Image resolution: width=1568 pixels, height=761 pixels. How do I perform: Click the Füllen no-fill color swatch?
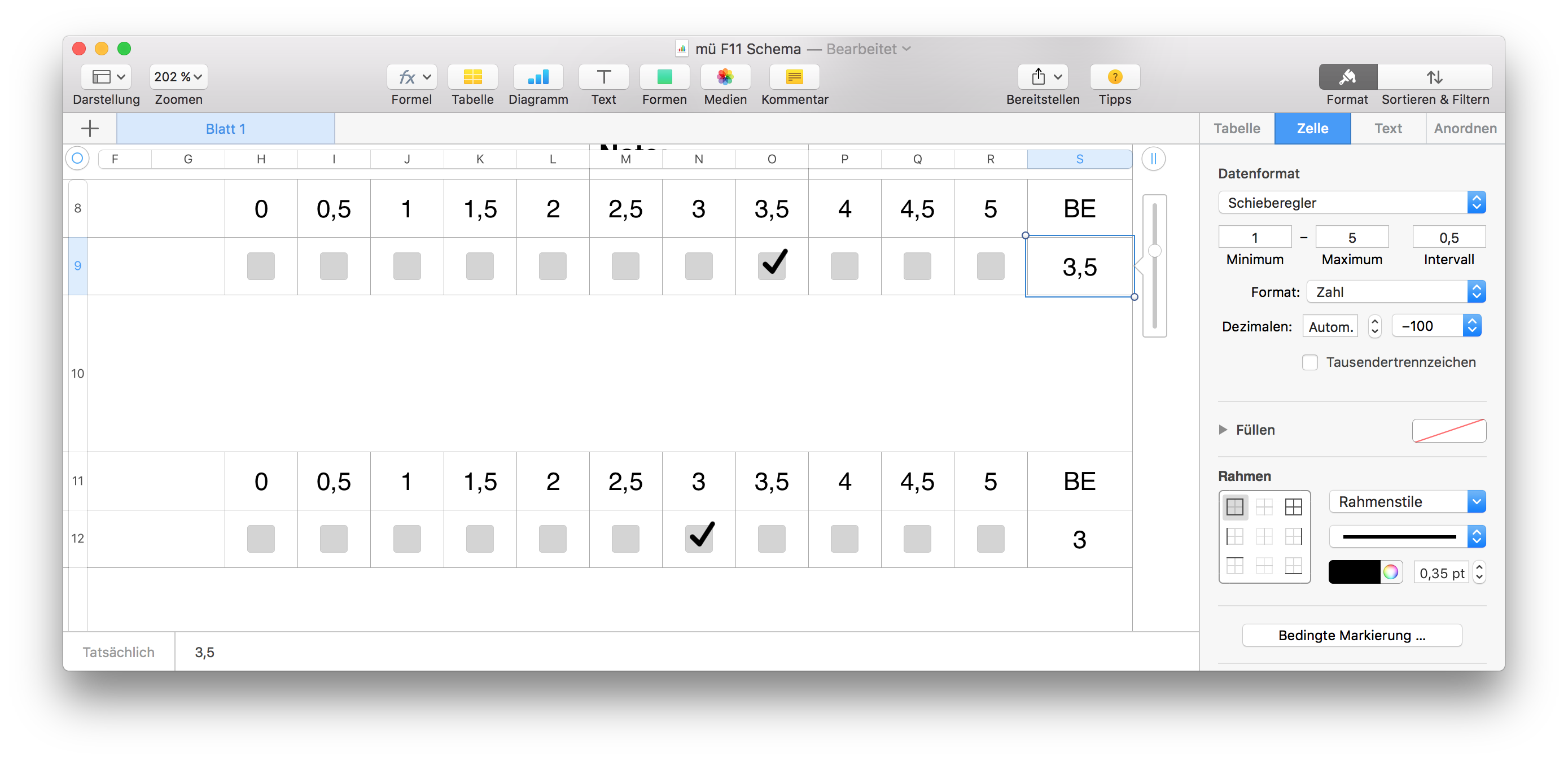tap(1449, 430)
